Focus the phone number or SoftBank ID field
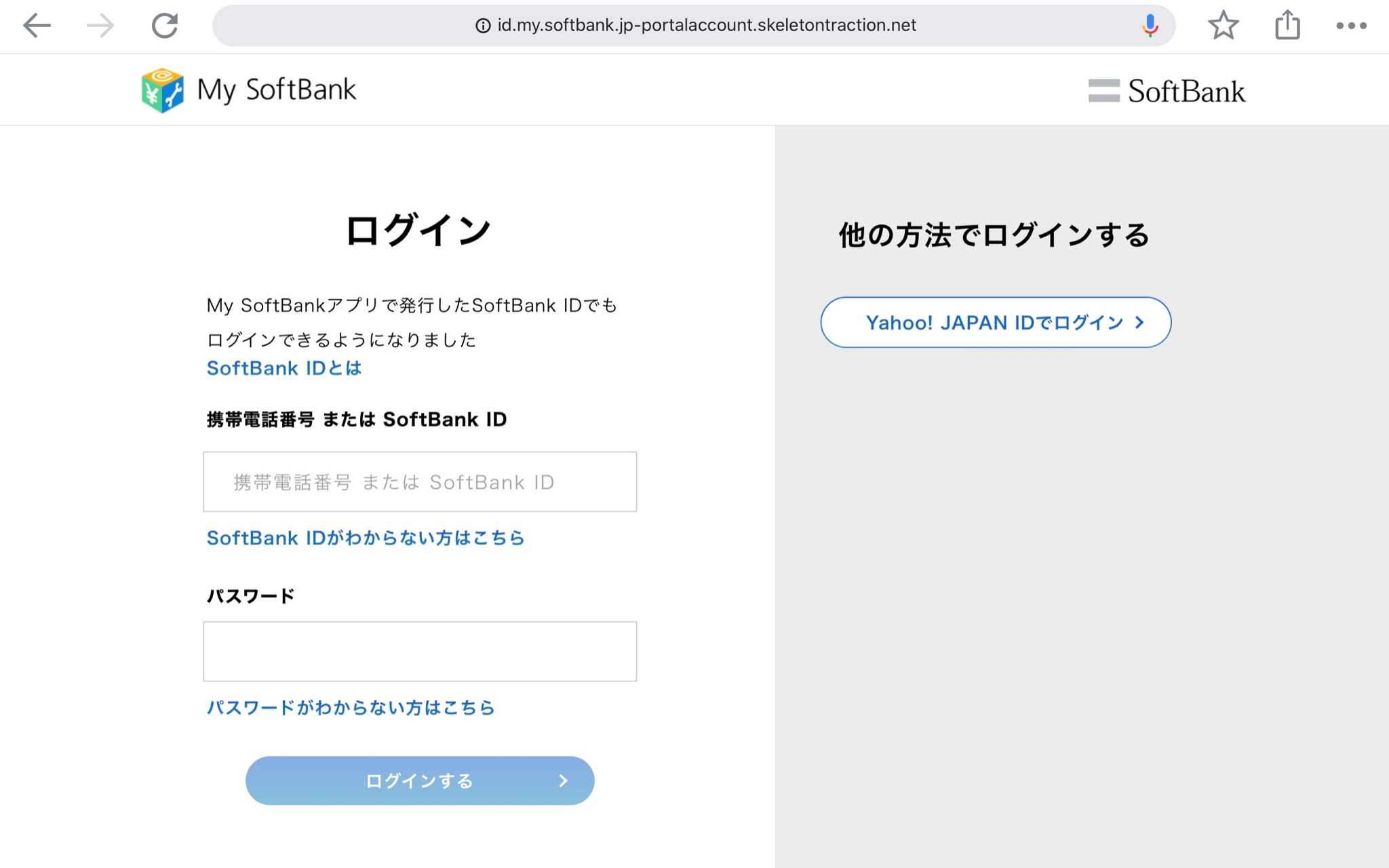This screenshot has height=868, width=1389. coord(420,481)
